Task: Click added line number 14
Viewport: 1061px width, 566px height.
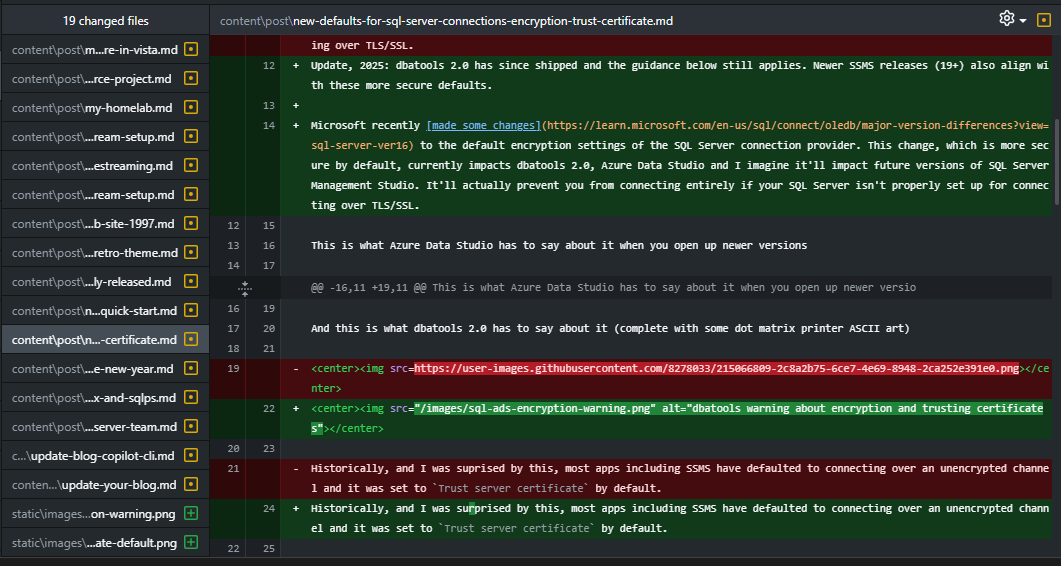Action: [269, 125]
